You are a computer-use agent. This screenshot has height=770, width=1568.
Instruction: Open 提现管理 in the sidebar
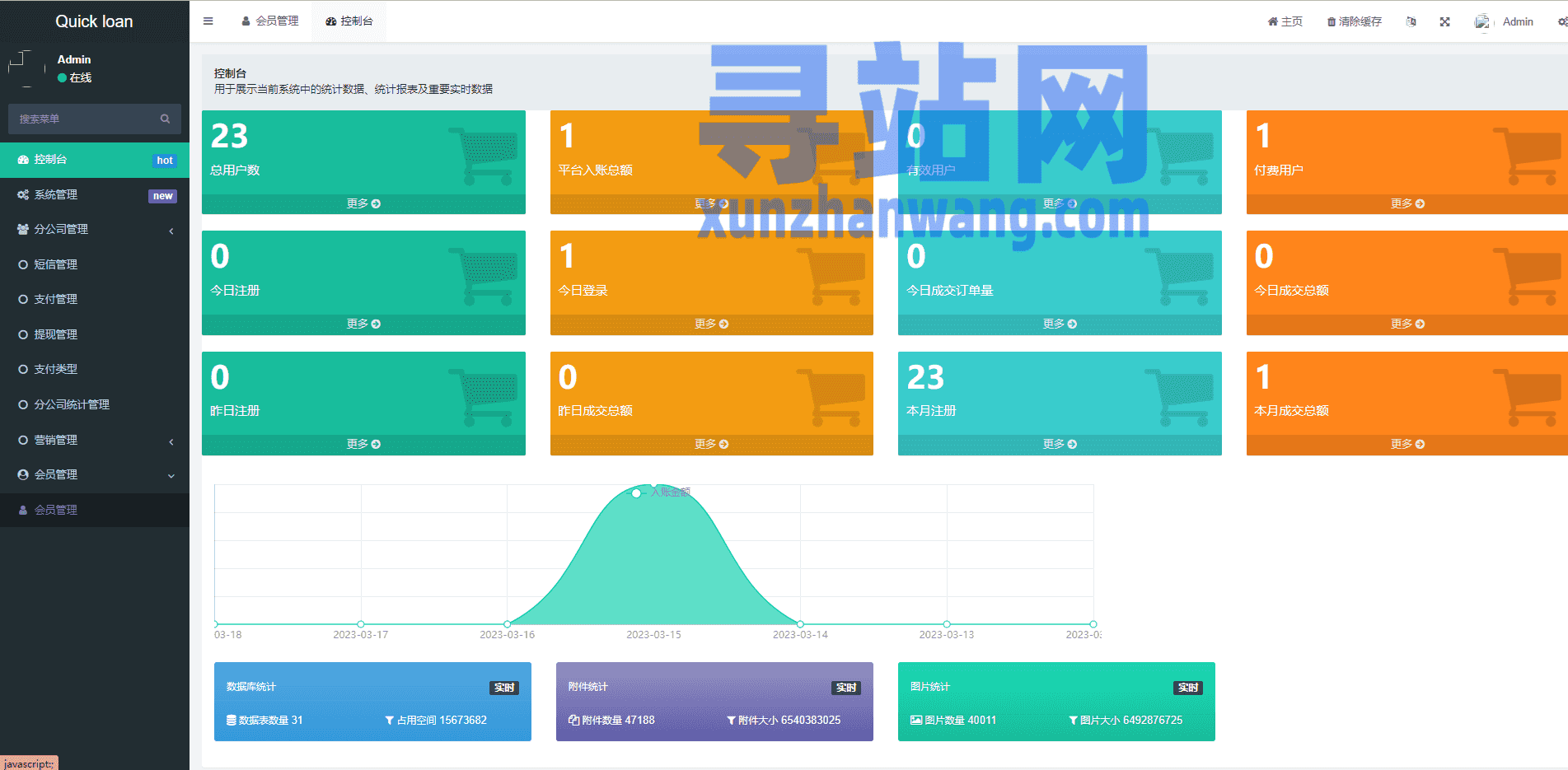tap(95, 334)
